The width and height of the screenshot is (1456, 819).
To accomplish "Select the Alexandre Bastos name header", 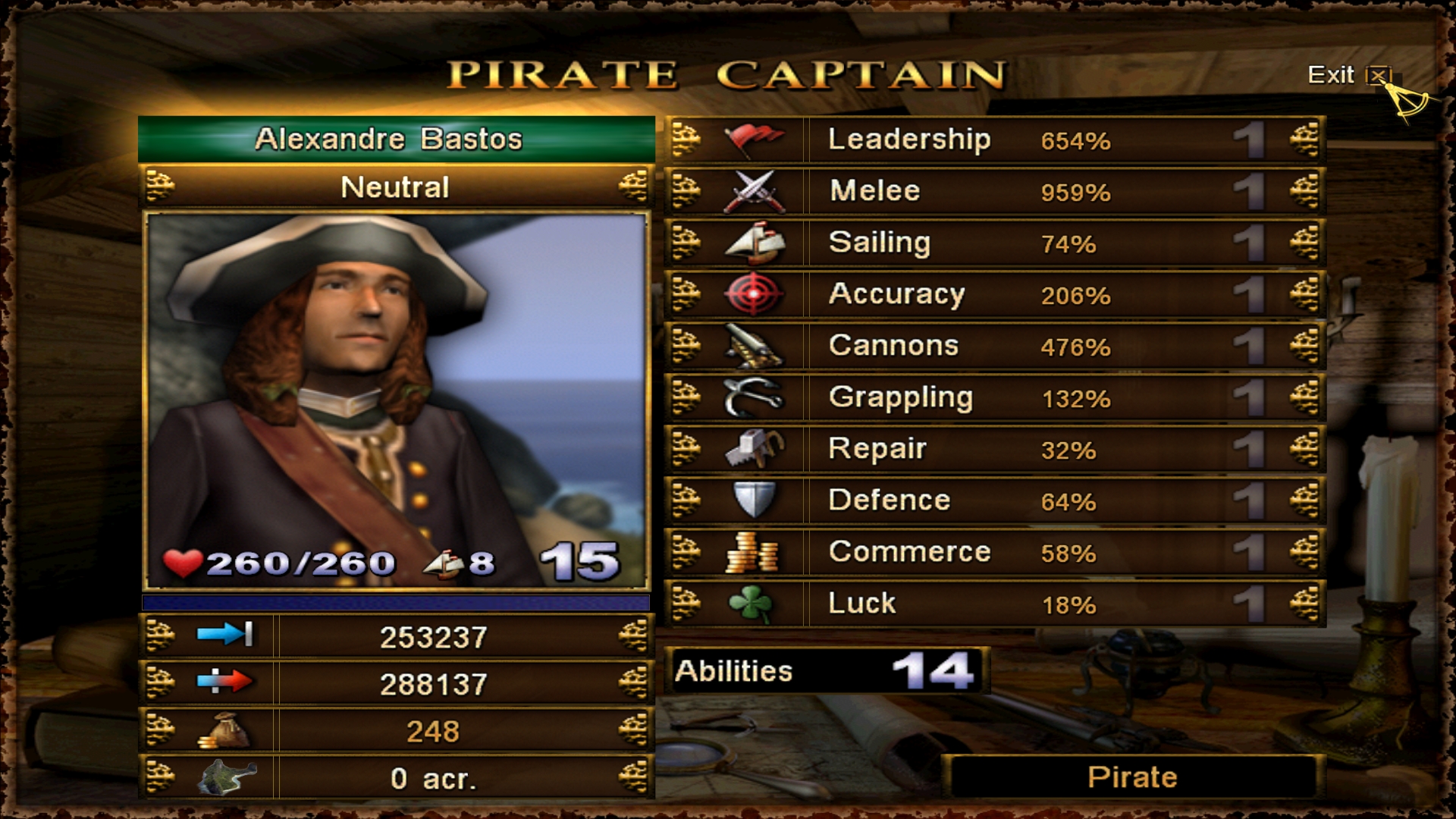I will (396, 139).
